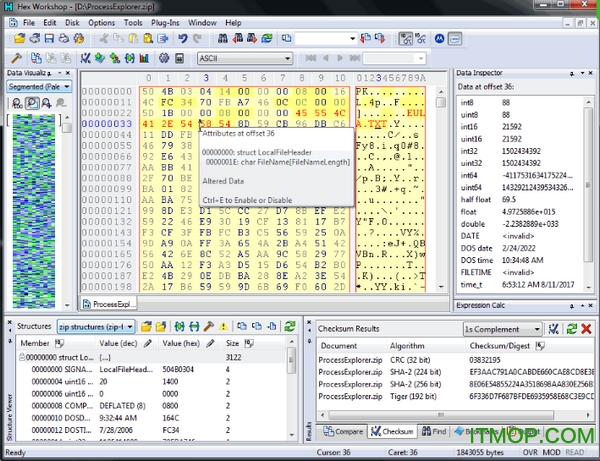Click the Undo arrow icon

(183, 38)
